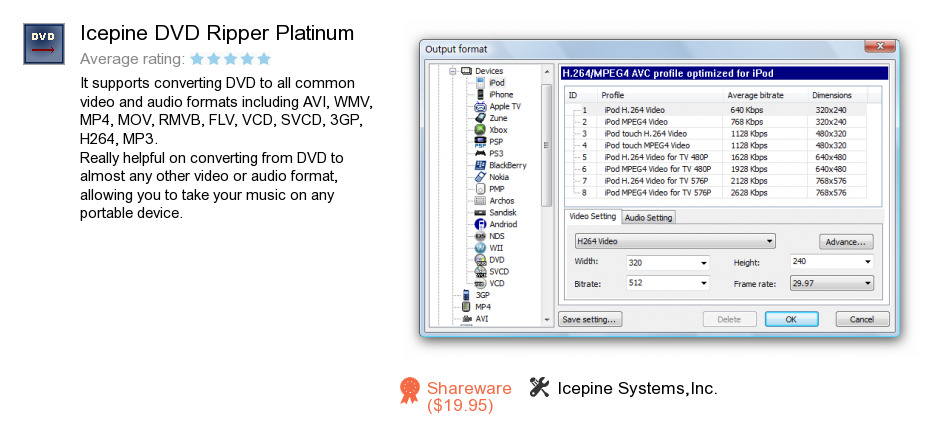Pick the Zune device icon
This screenshot has width=940, height=441.
[x=480, y=118]
